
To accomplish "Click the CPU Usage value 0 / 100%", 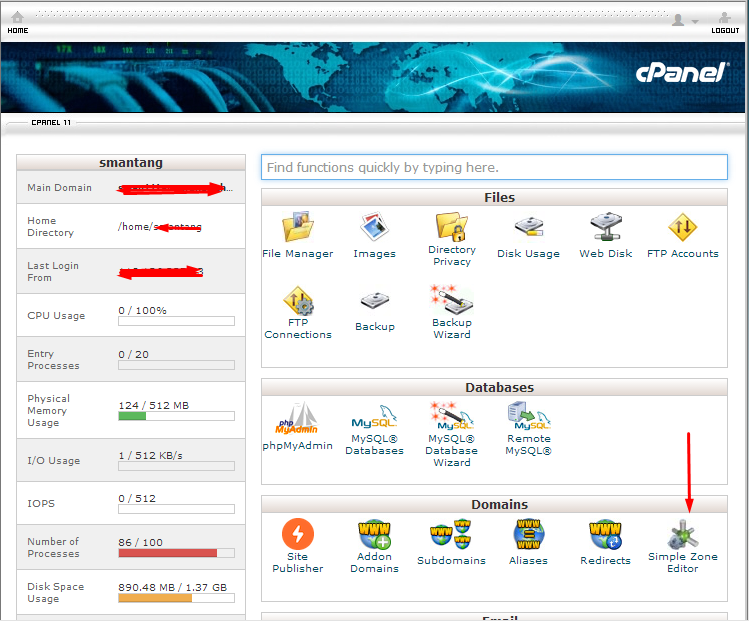I will pos(142,310).
